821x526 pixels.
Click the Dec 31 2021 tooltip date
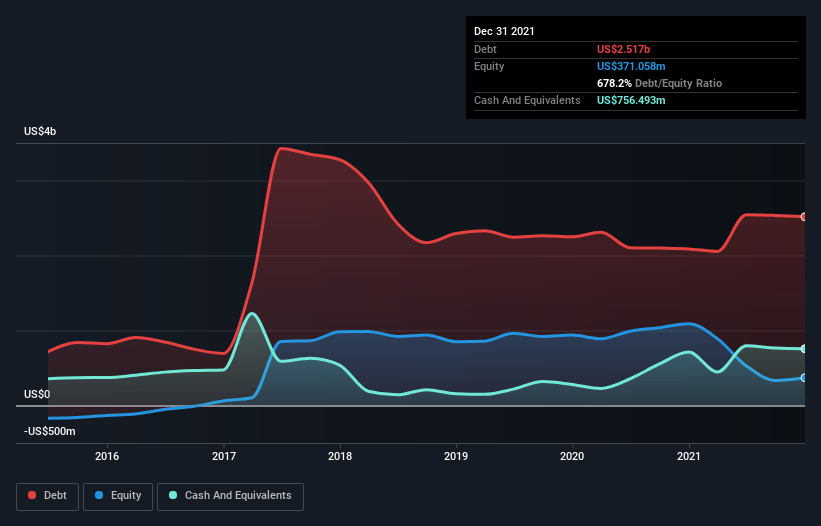[504, 31]
